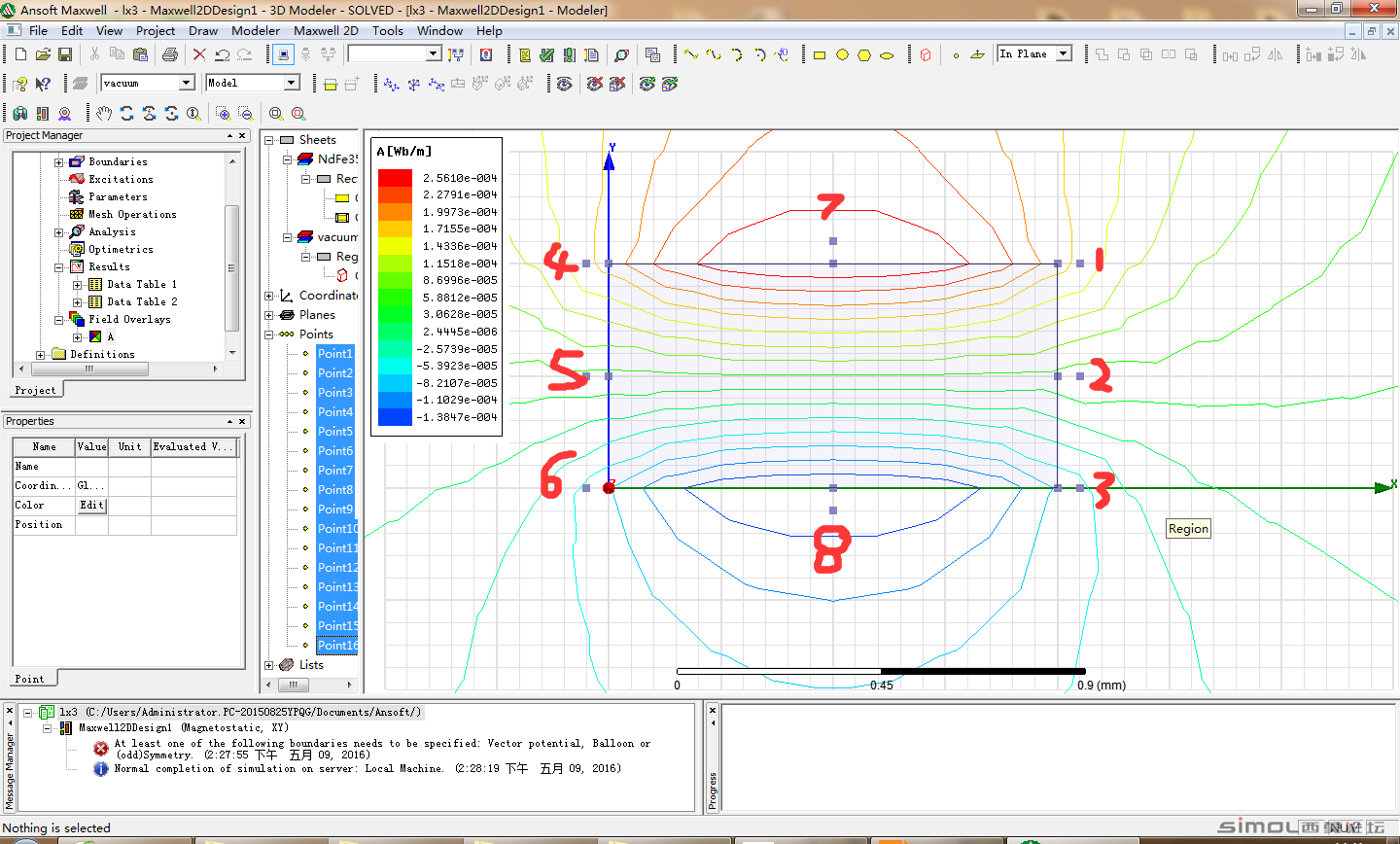1400x844 pixels.
Task: Open the vacuum material dropdown
Action: [x=186, y=84]
